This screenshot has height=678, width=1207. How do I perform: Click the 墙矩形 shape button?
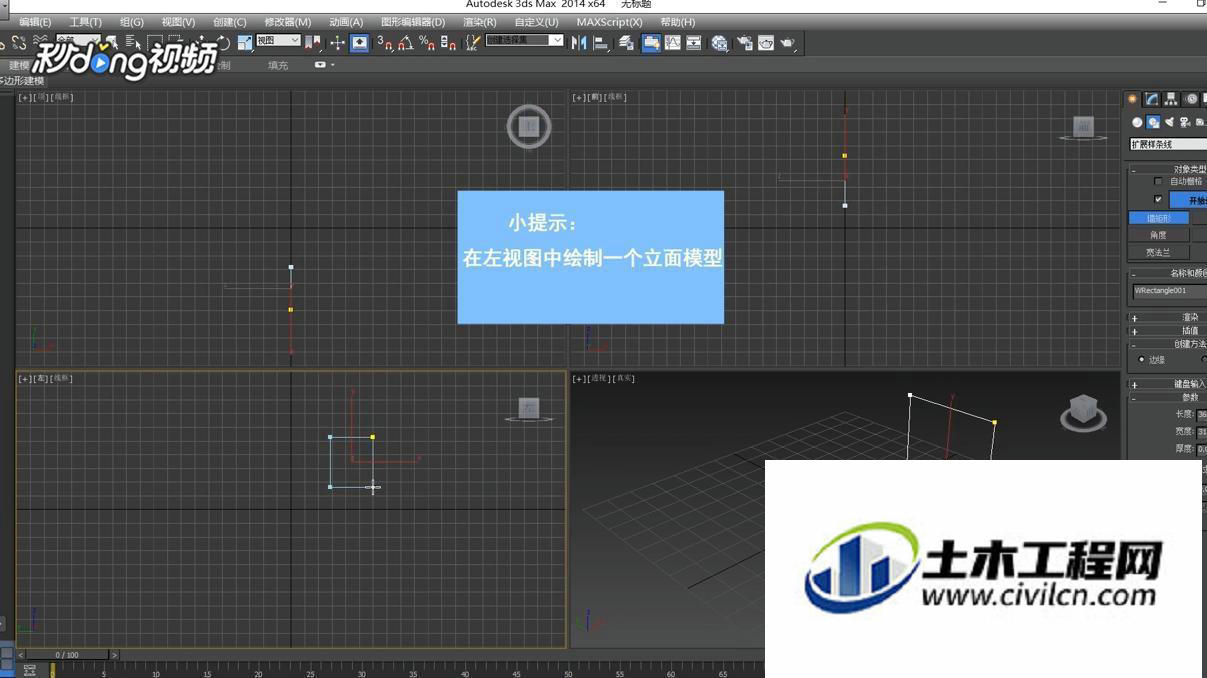[1159, 218]
